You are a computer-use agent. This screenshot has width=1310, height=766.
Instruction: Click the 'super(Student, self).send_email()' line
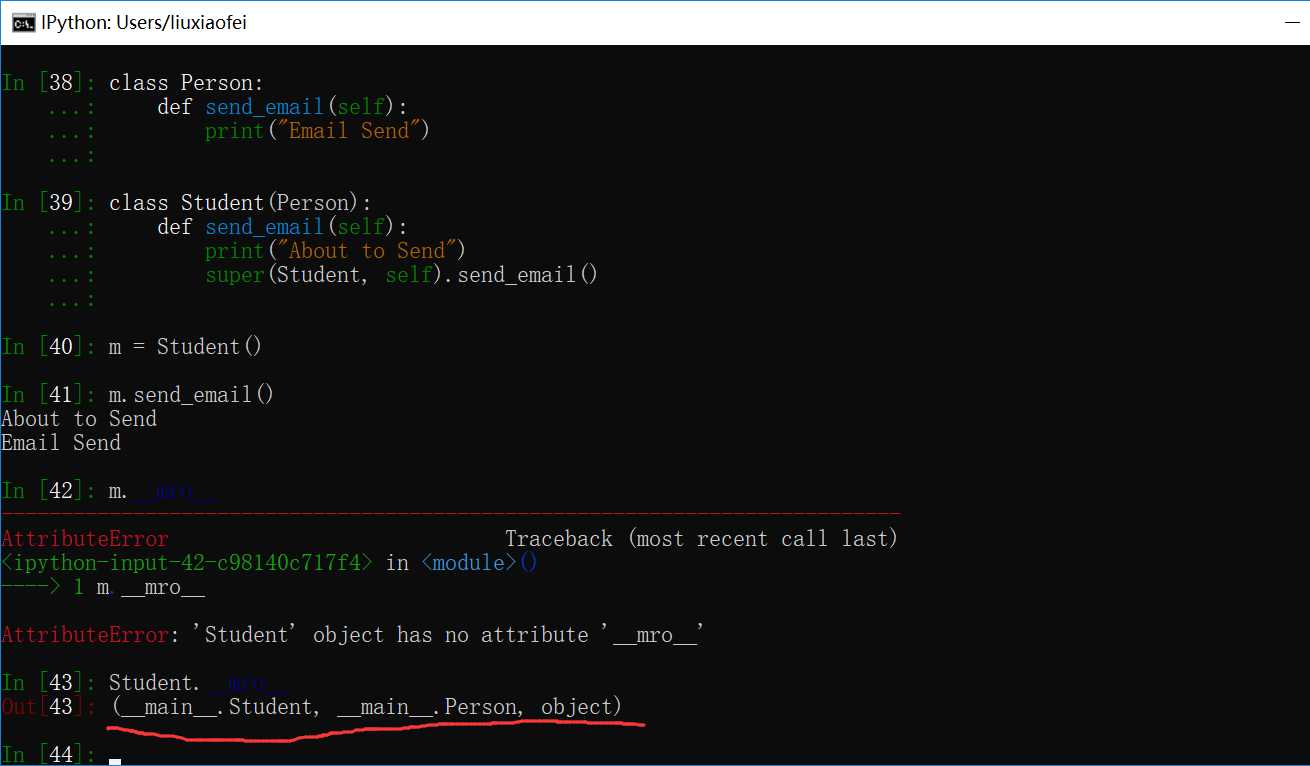pyautogui.click(x=401, y=275)
